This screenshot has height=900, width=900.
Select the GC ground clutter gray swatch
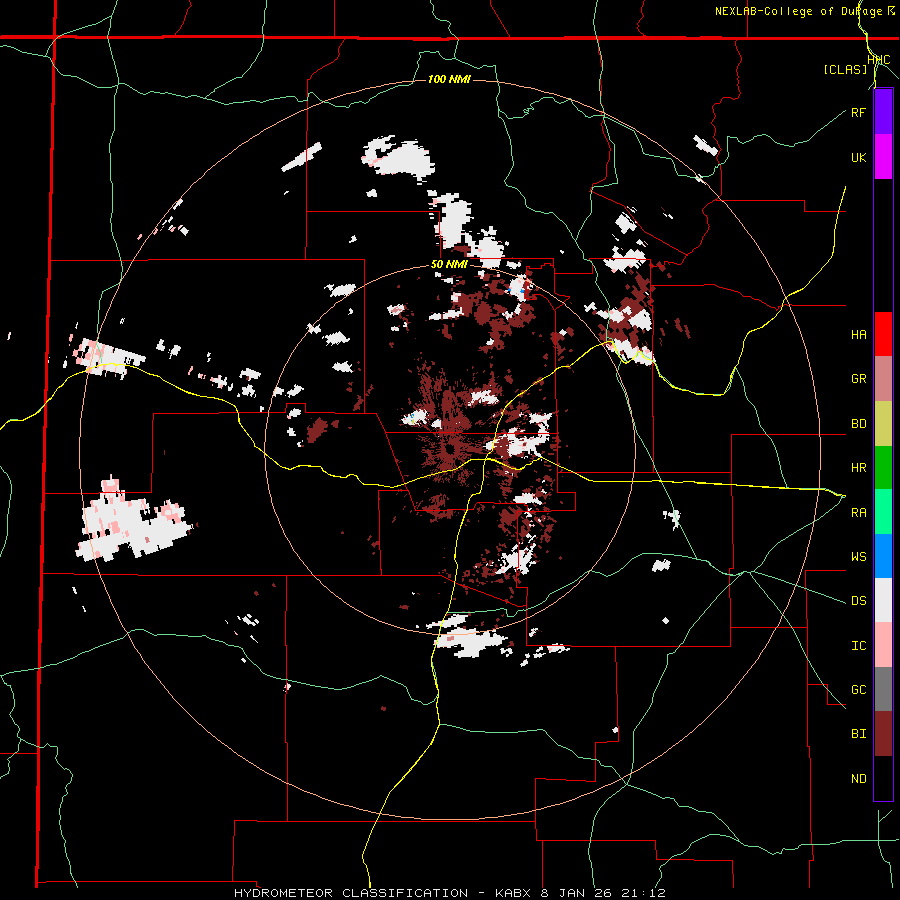coord(883,689)
